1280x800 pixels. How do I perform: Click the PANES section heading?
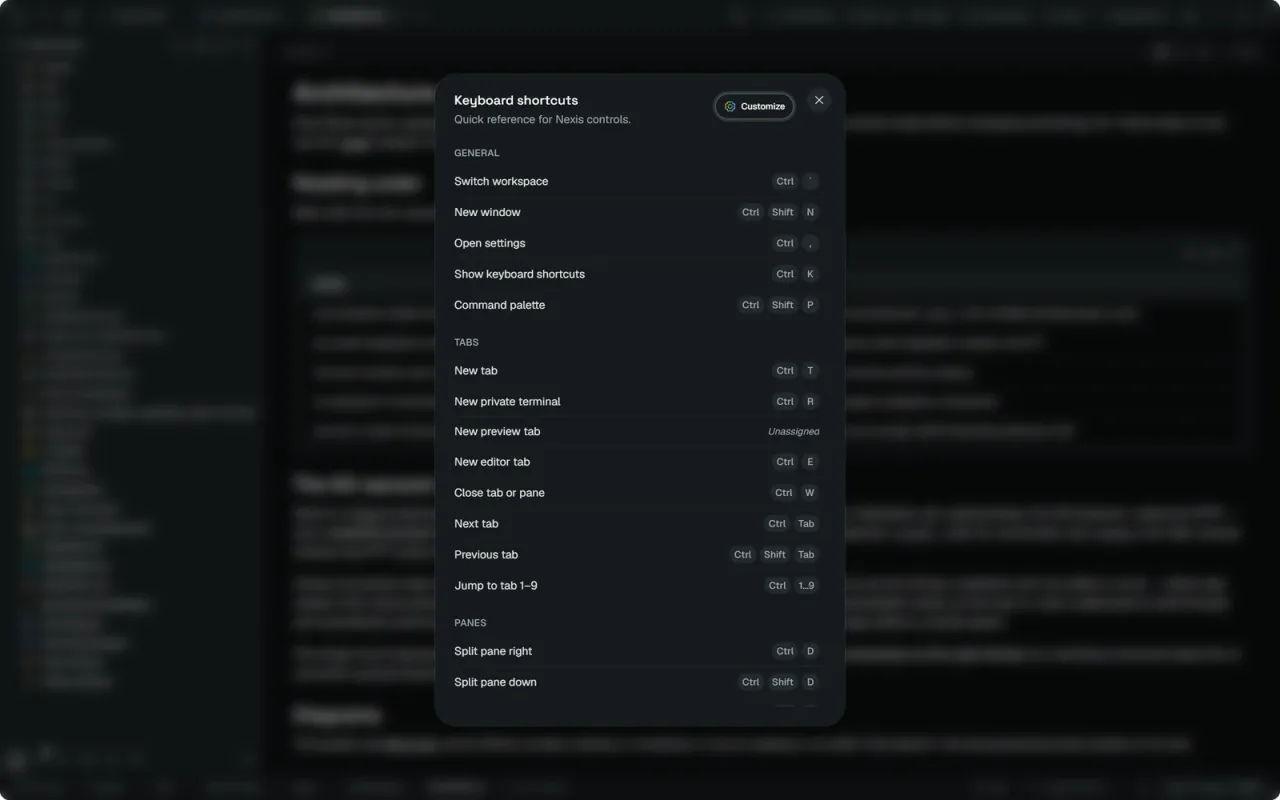pyautogui.click(x=470, y=623)
